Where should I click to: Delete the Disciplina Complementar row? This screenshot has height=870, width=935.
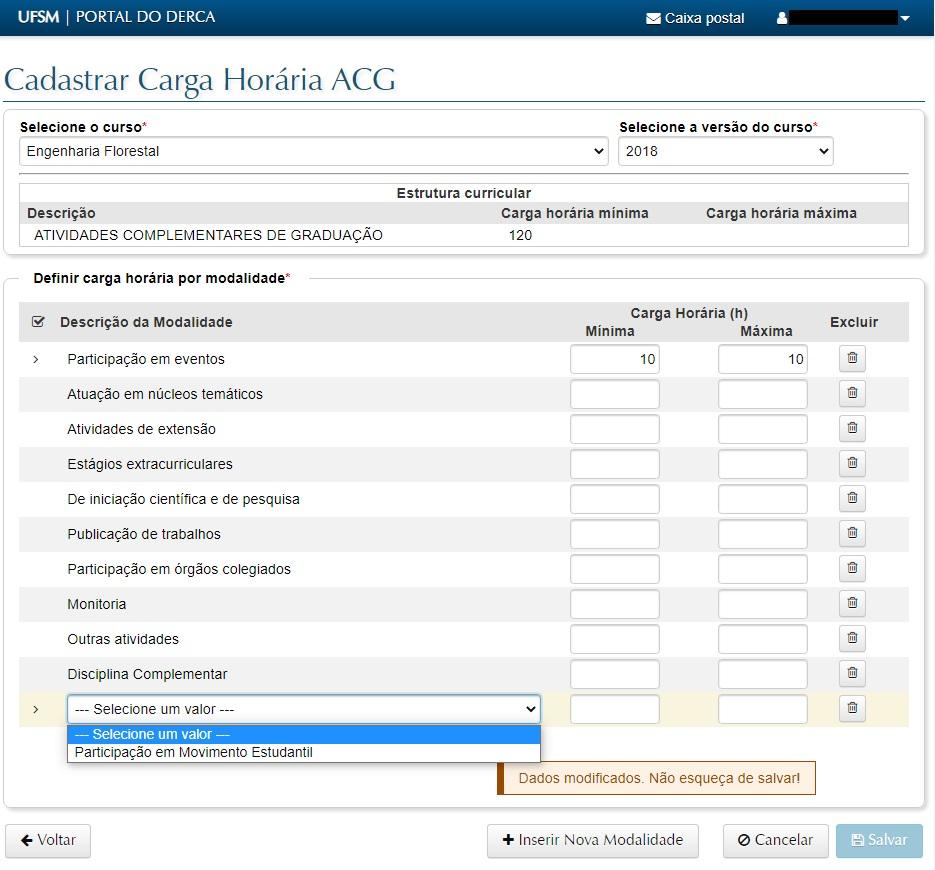coord(852,674)
